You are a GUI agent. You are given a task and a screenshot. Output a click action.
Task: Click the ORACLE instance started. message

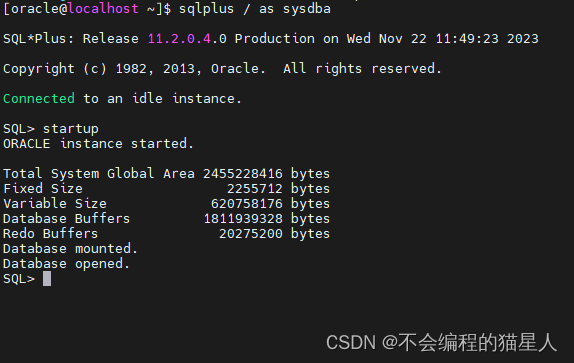click(x=98, y=143)
